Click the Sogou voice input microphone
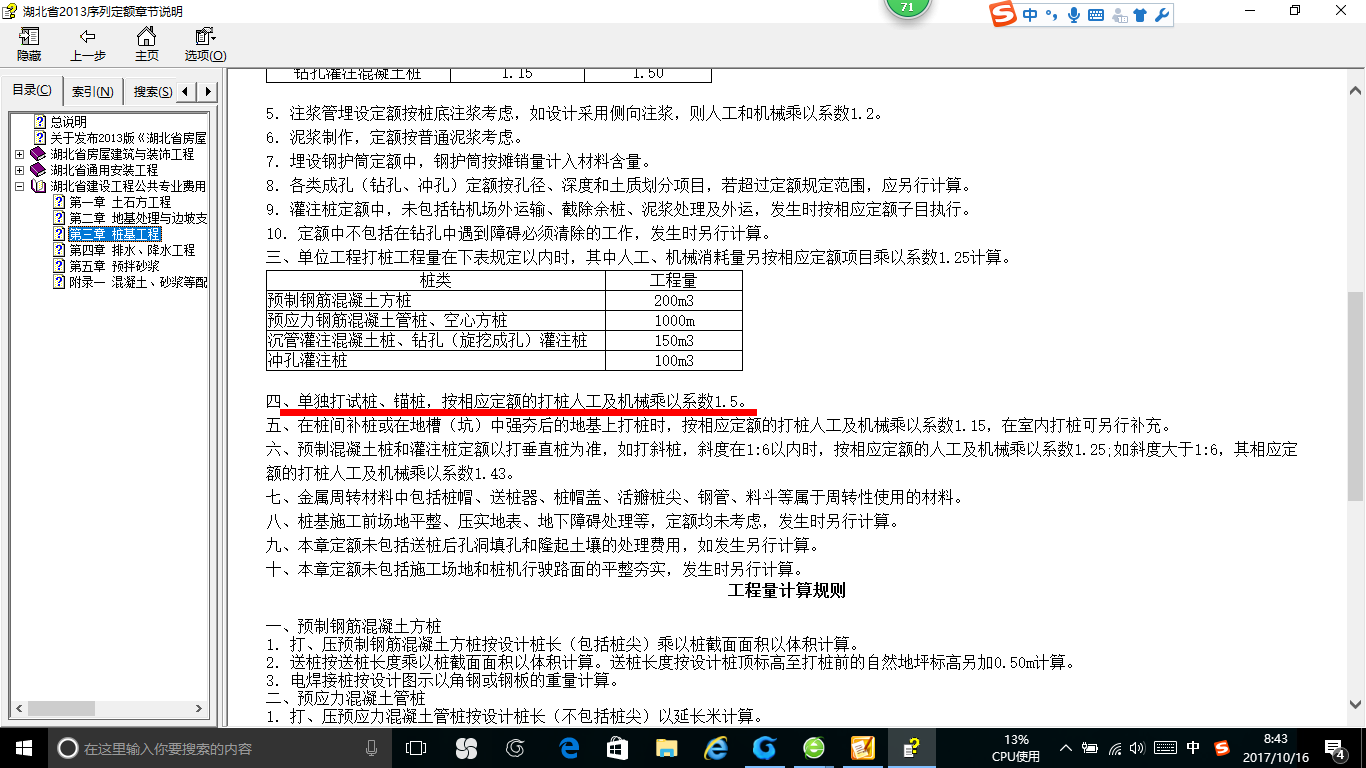Screen dimensions: 1366x768 [x=1074, y=15]
